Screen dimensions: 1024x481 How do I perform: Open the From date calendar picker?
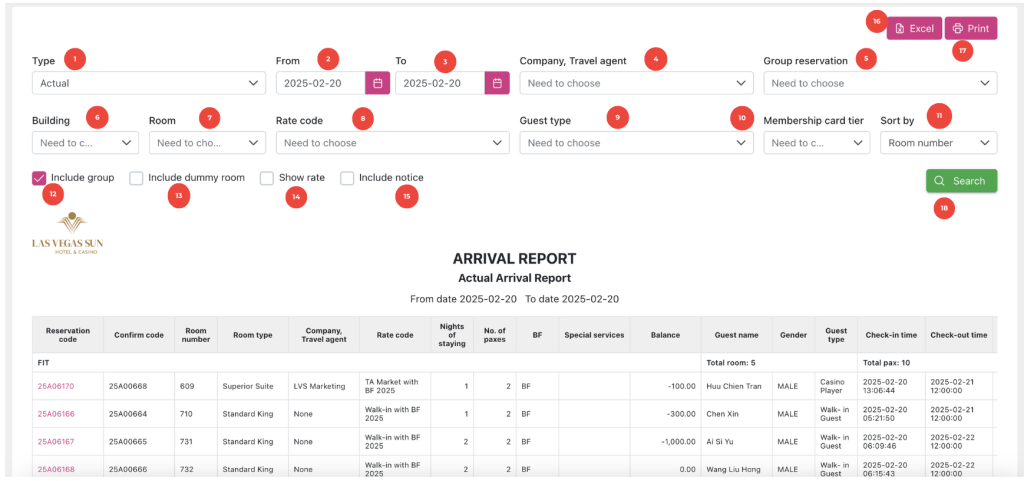pyautogui.click(x=377, y=84)
